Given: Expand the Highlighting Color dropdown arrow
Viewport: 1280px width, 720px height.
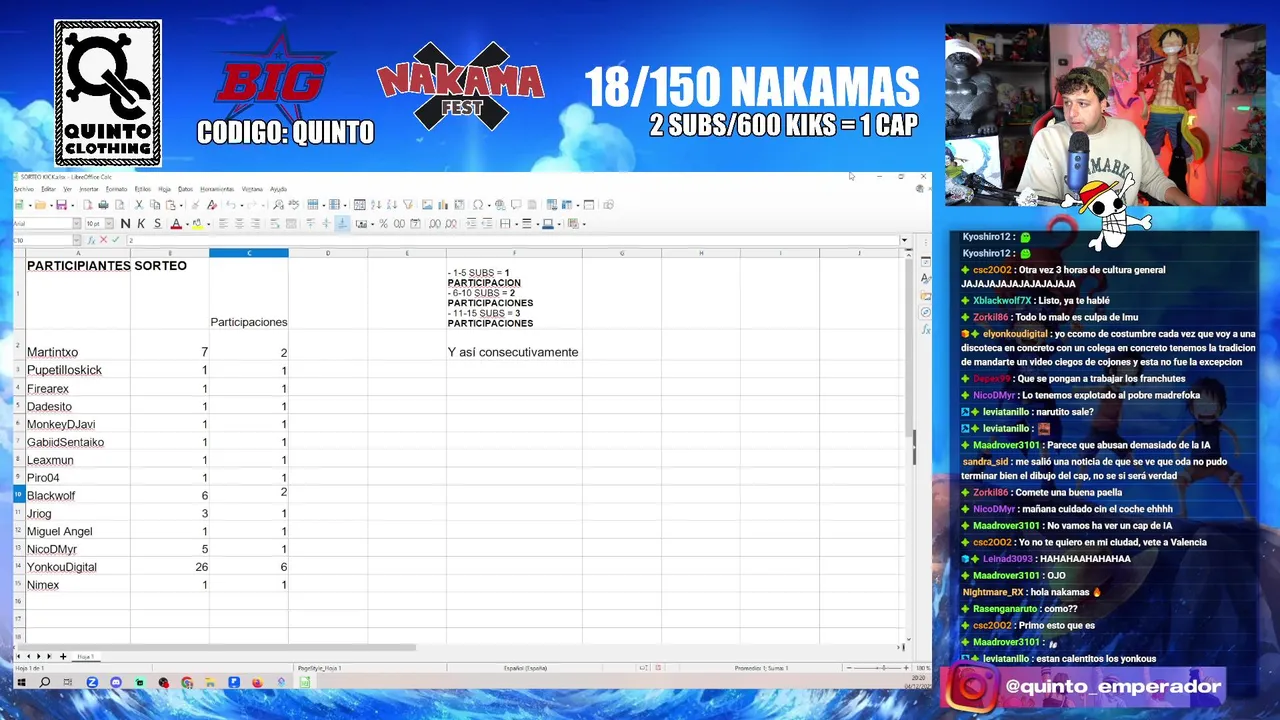Looking at the screenshot, I should pos(209,223).
